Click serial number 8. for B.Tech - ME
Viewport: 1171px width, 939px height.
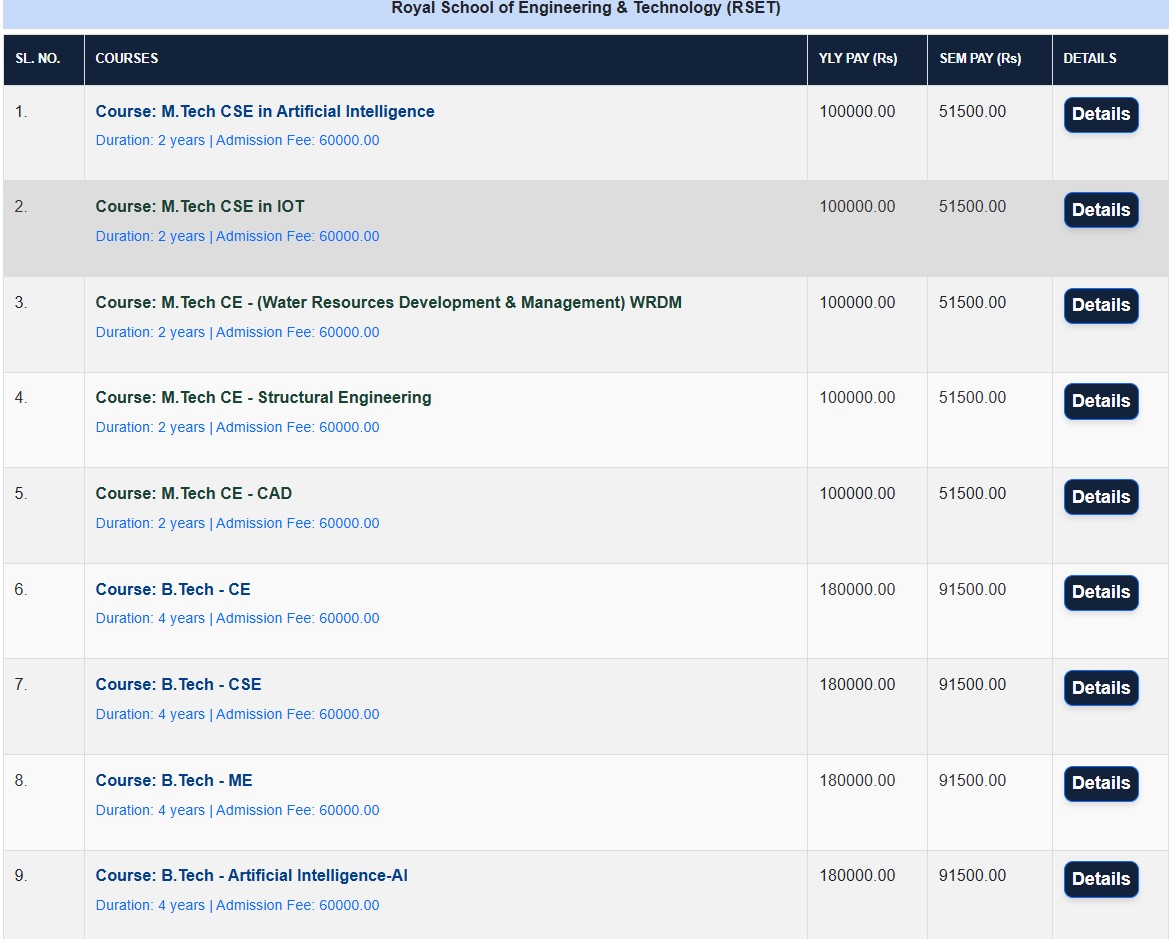click(x=21, y=781)
